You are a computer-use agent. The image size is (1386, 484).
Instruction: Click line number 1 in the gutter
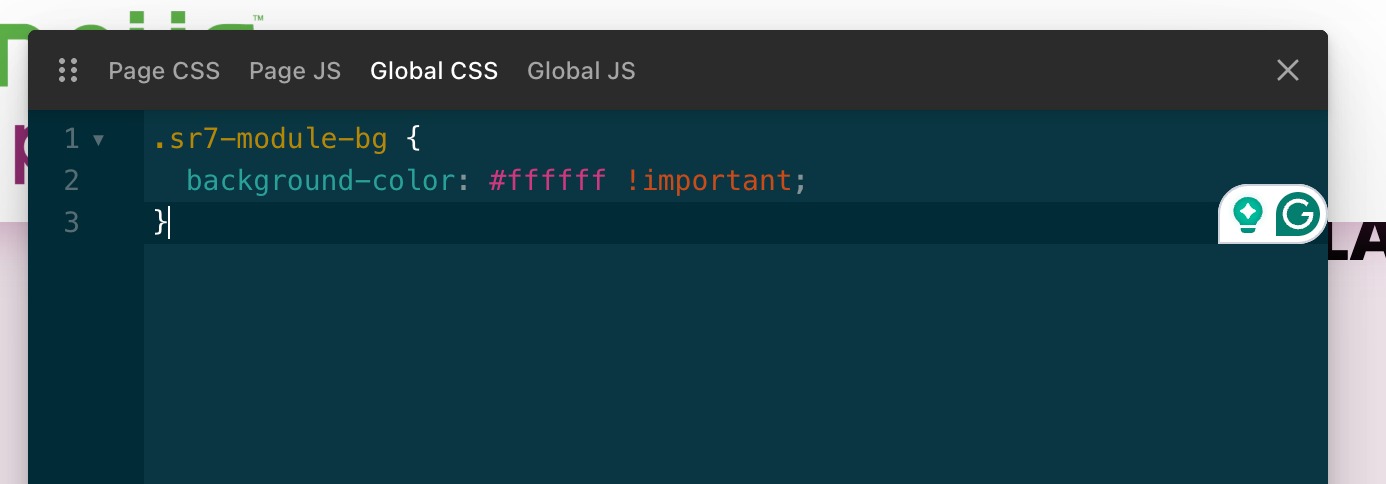point(71,139)
